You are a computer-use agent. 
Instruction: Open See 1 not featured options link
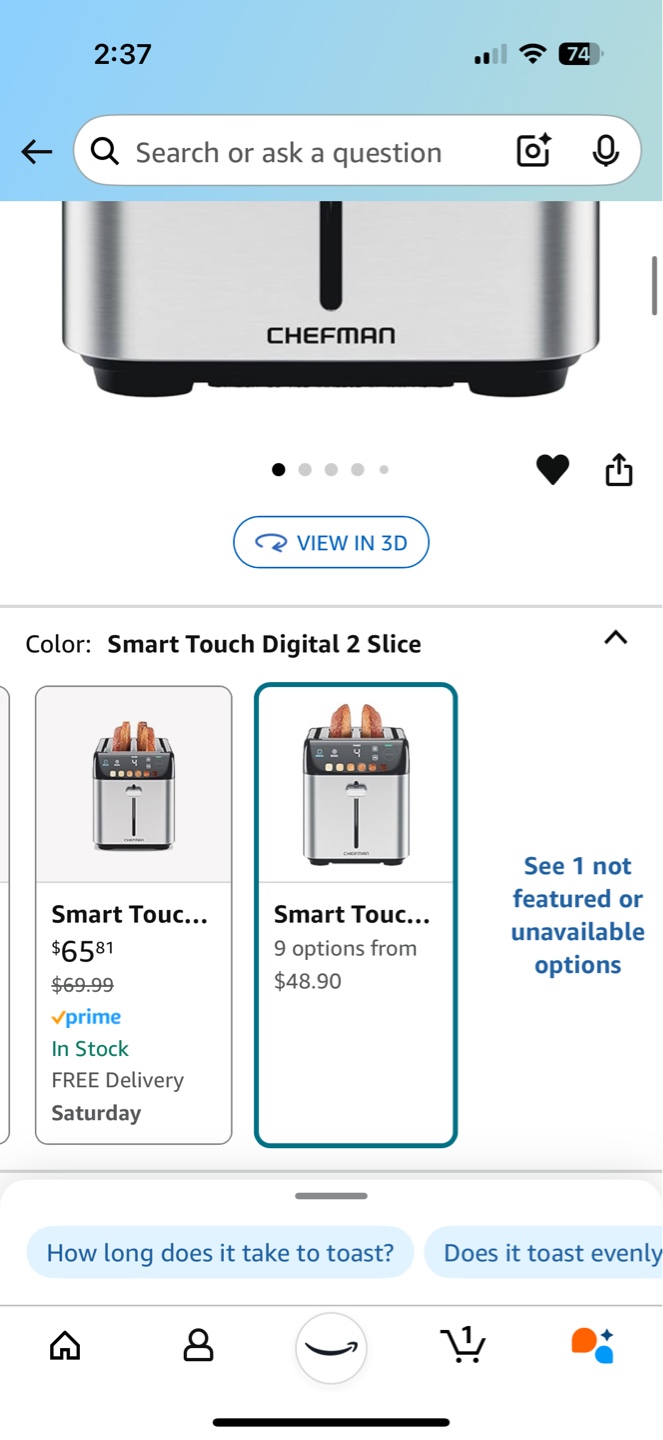(578, 915)
